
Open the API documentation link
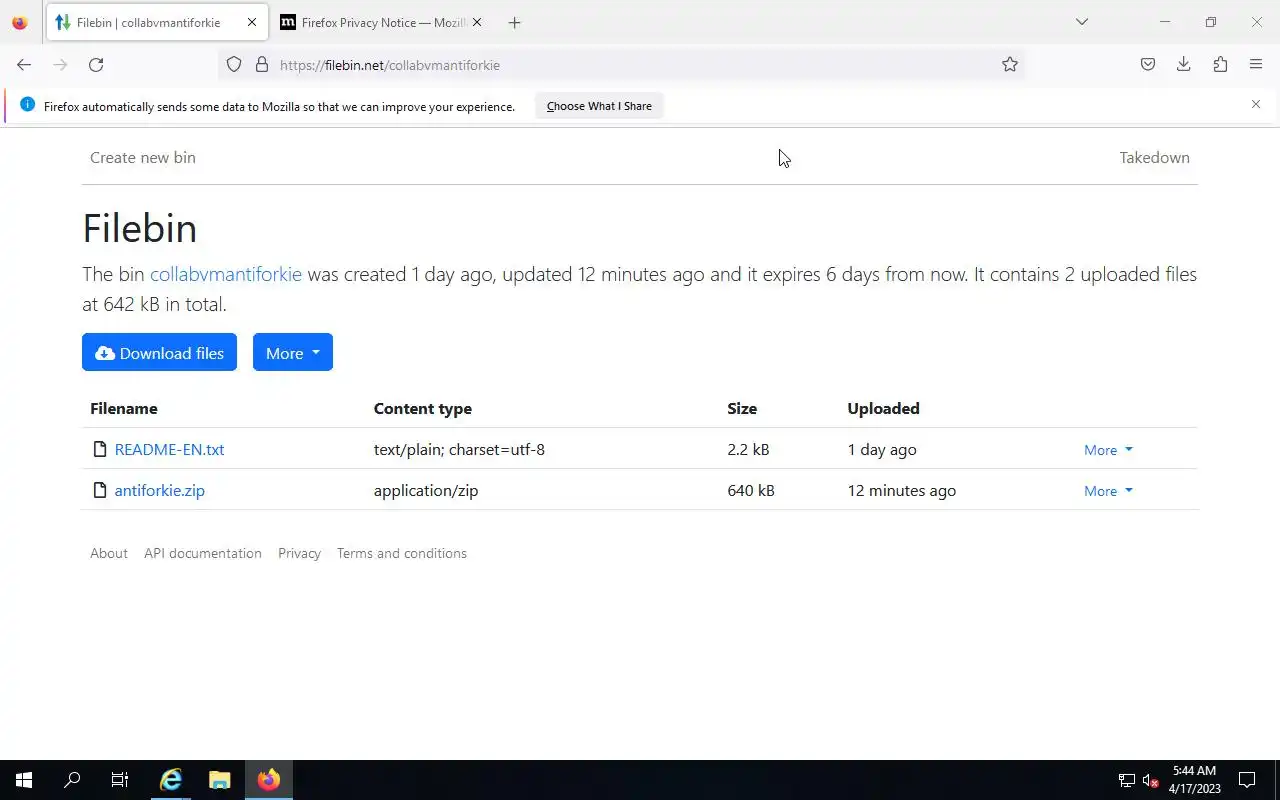click(203, 553)
